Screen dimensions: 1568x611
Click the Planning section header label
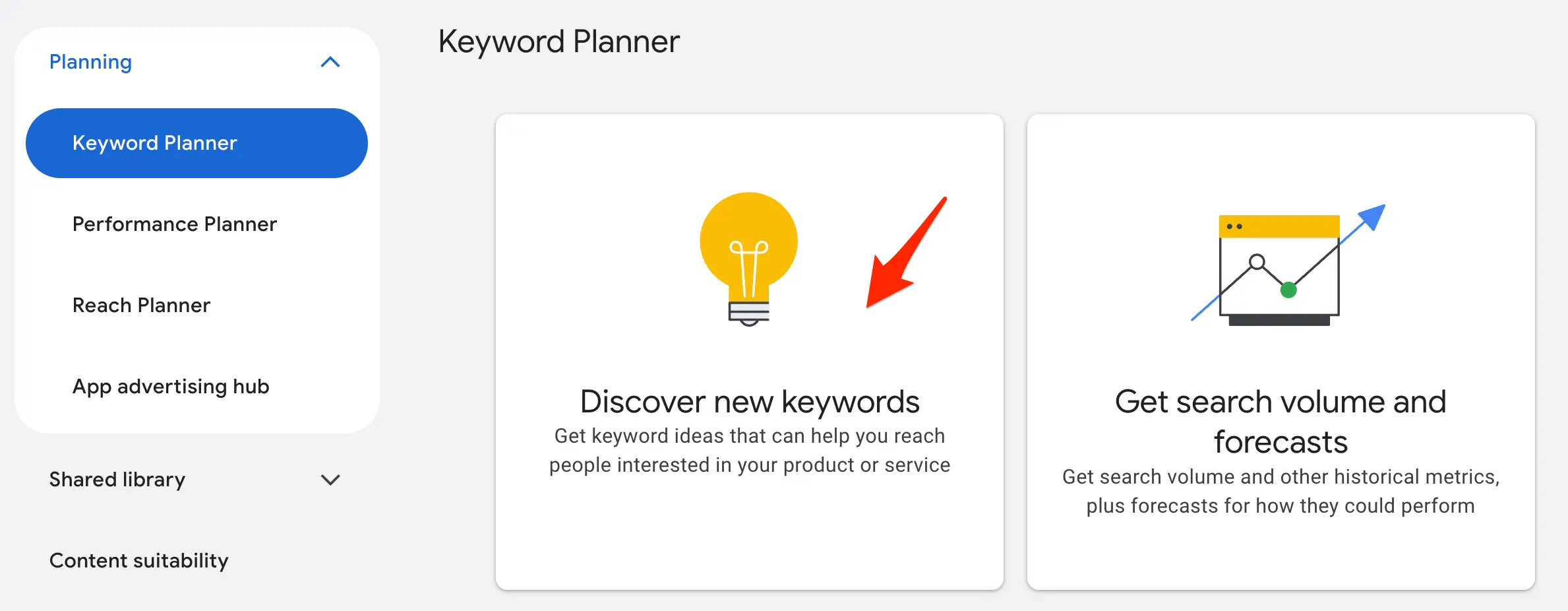pos(90,62)
